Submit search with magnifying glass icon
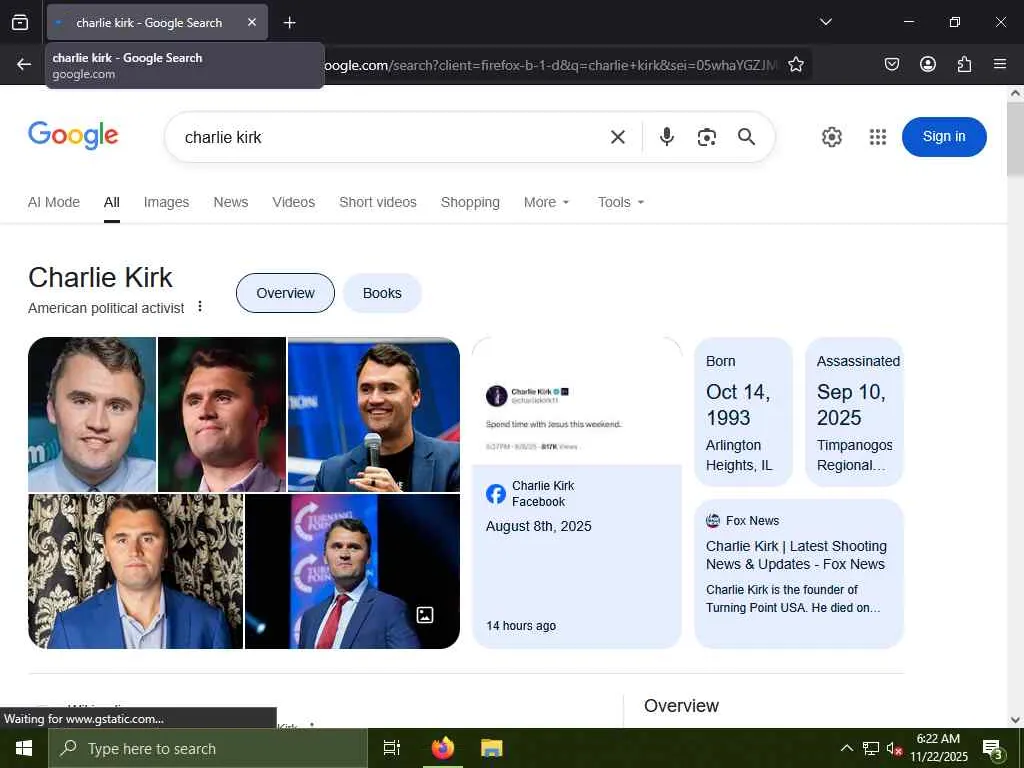Image resolution: width=1024 pixels, height=768 pixels. (x=746, y=136)
